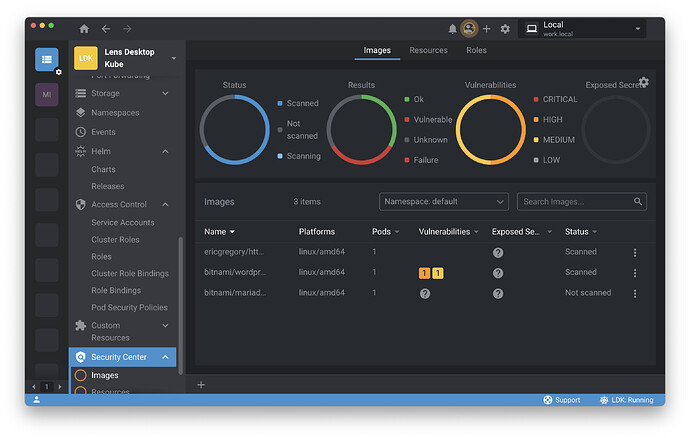Collapse the Access Control section
Viewport: 690px width, 438px height.
coord(166,204)
